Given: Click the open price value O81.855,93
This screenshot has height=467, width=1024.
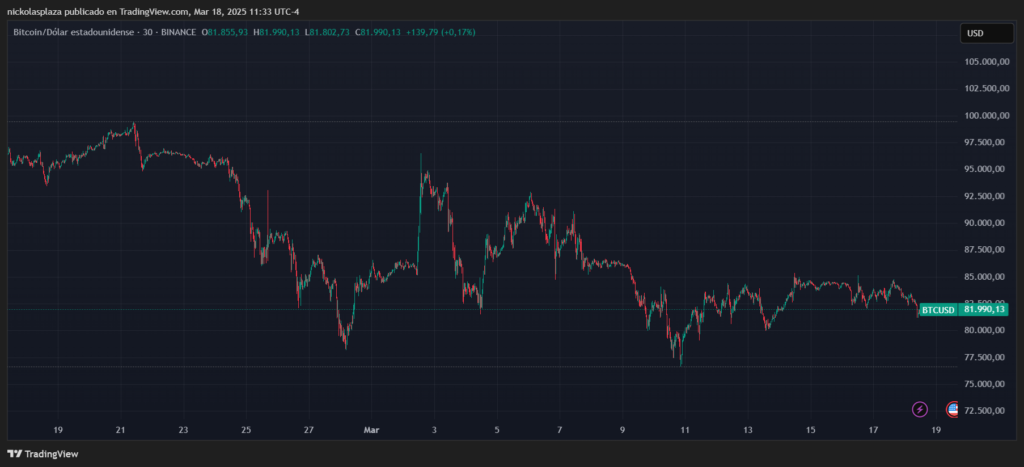Looking at the screenshot, I should pos(227,33).
